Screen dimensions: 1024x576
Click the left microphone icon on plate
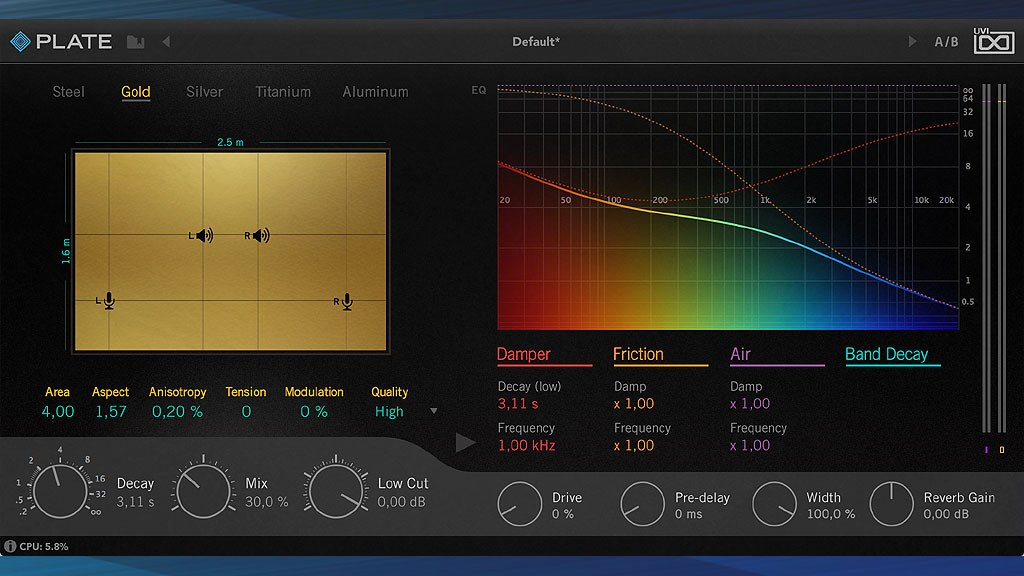(108, 300)
